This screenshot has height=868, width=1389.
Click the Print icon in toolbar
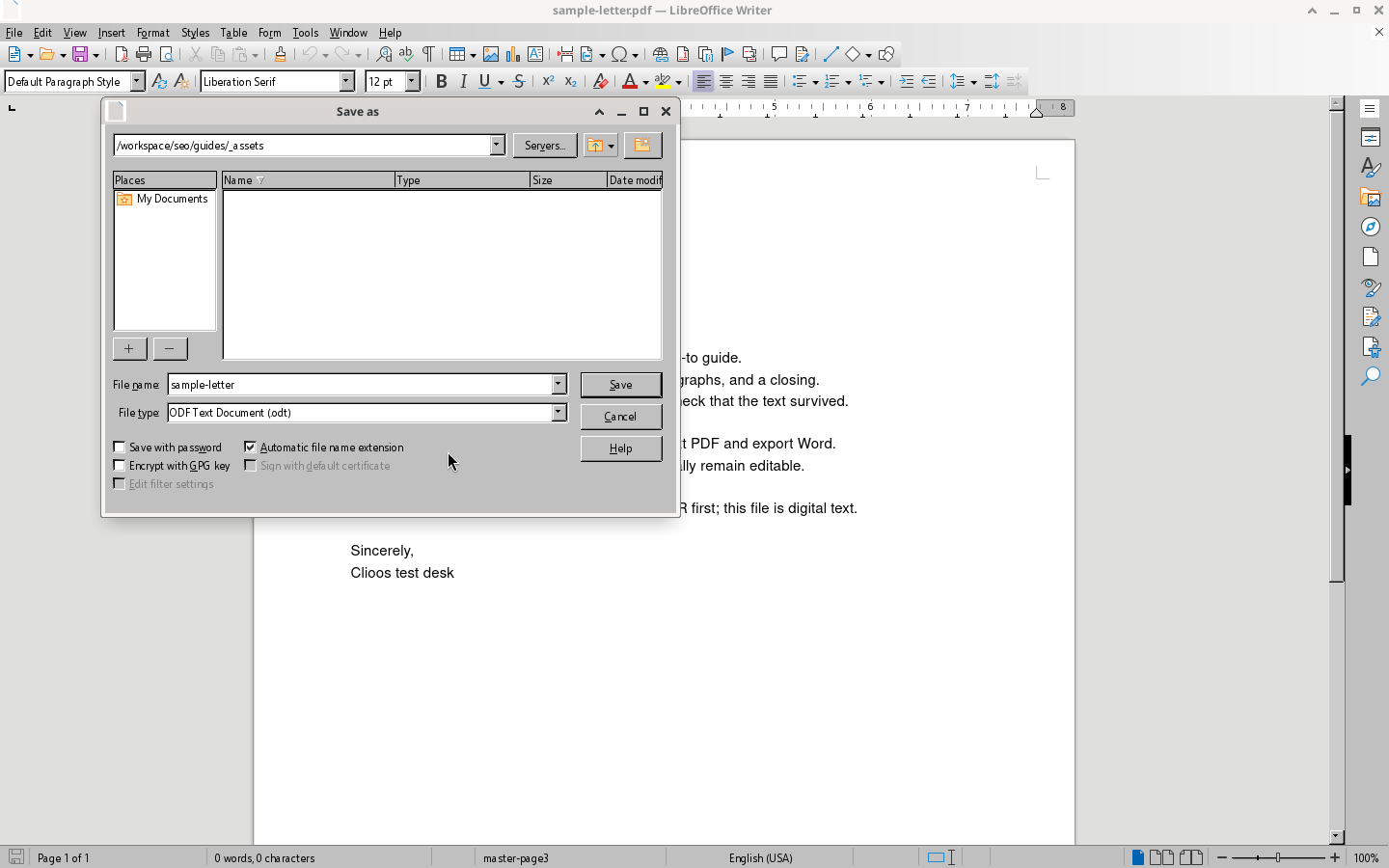pos(144,54)
